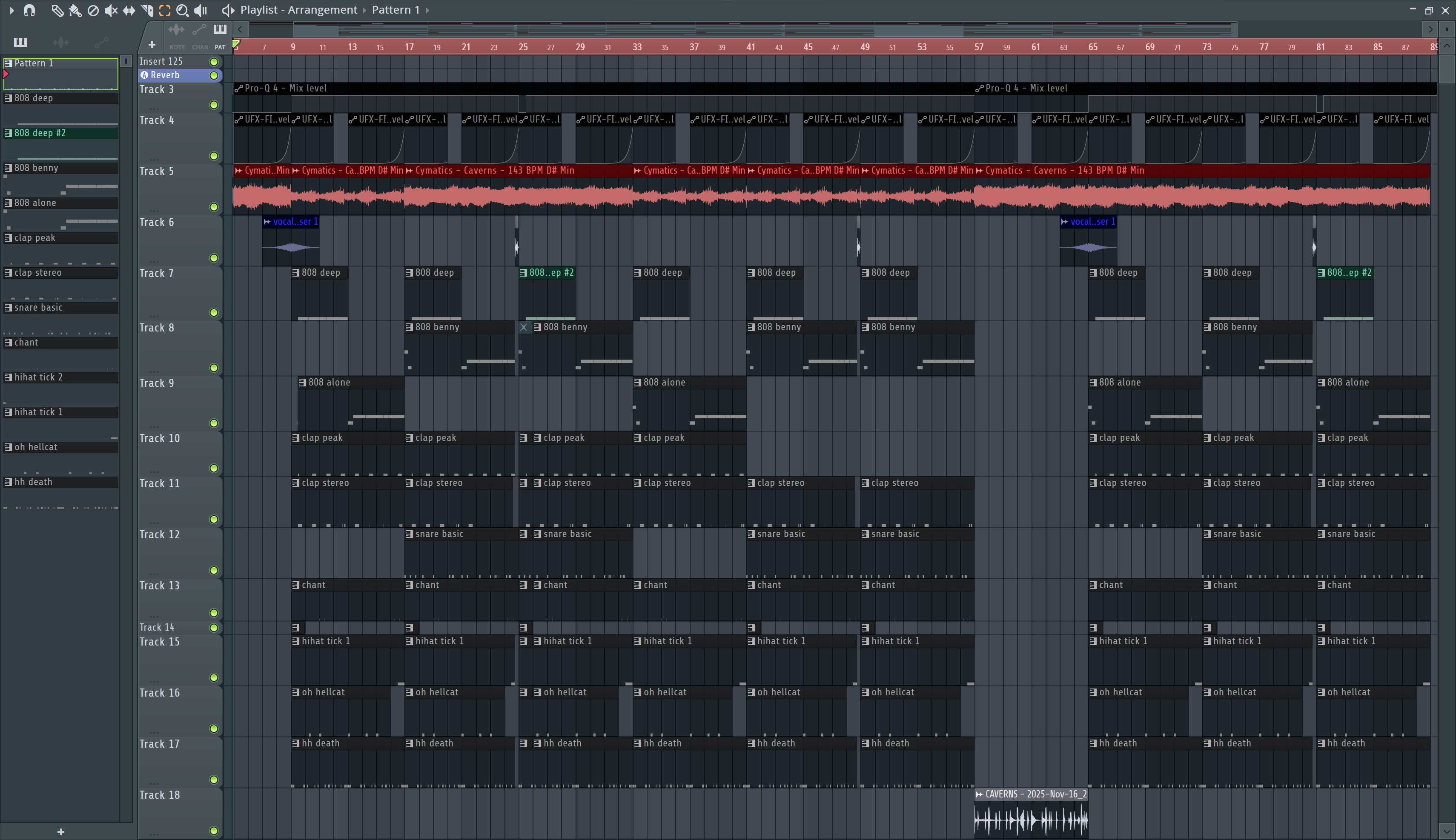The image size is (1456, 840).
Task: Mute the Reverb track
Action: pos(214,76)
